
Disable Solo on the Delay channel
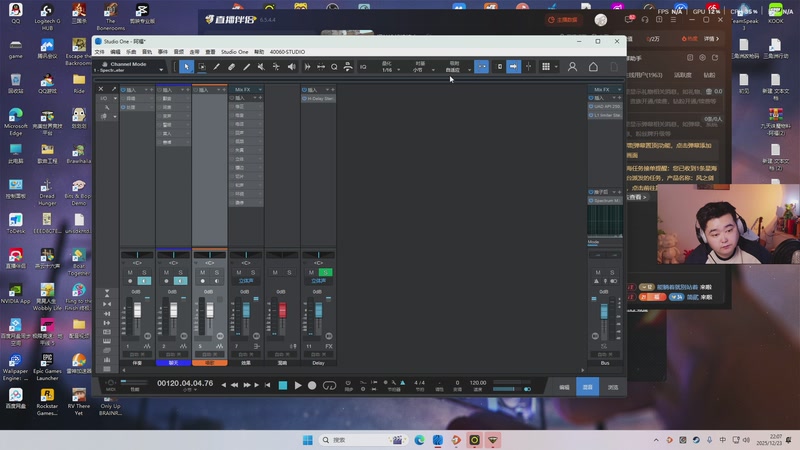click(x=326, y=272)
